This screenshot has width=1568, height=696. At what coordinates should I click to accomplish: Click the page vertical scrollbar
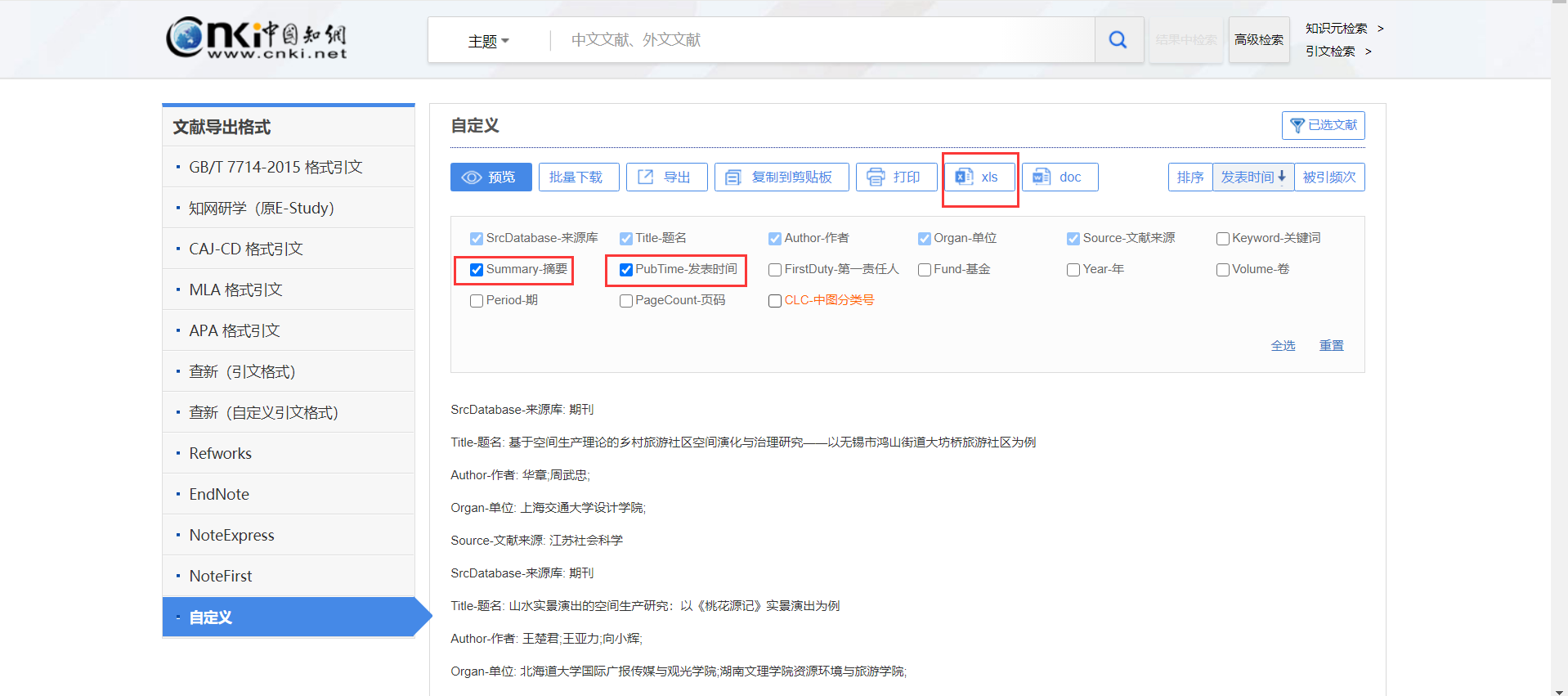click(1559, 348)
